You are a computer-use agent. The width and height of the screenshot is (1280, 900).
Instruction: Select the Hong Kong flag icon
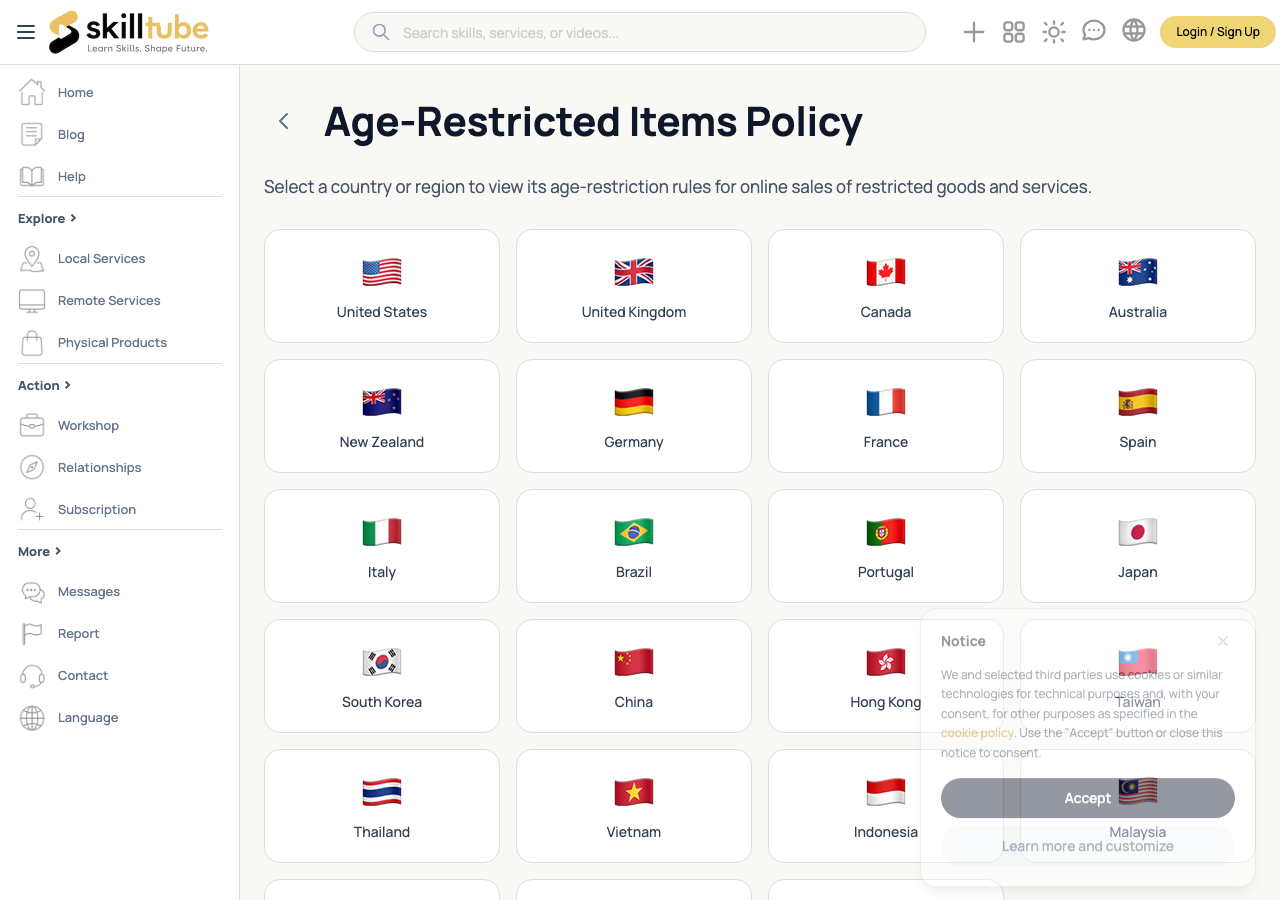coord(886,662)
